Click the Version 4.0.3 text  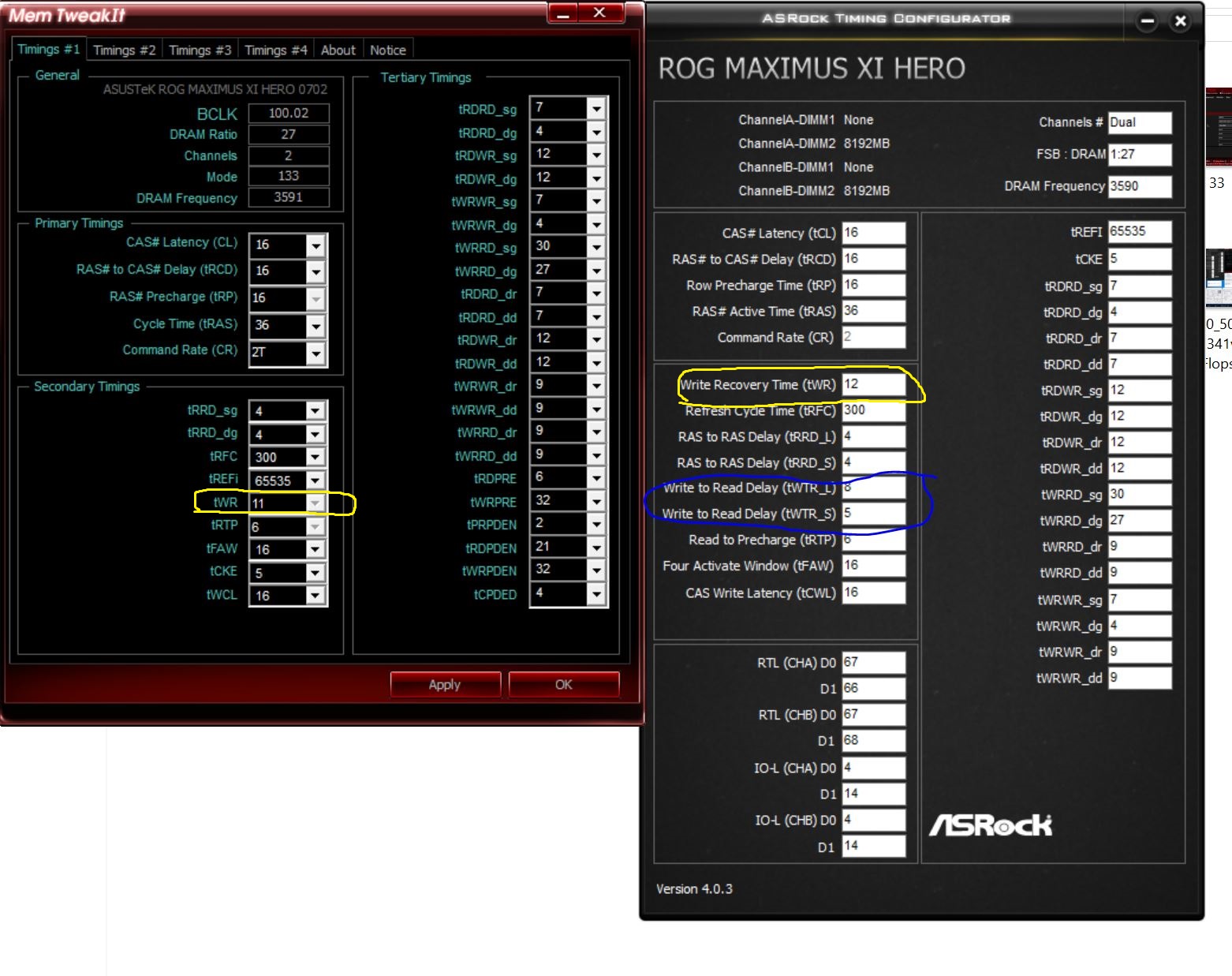pos(694,889)
